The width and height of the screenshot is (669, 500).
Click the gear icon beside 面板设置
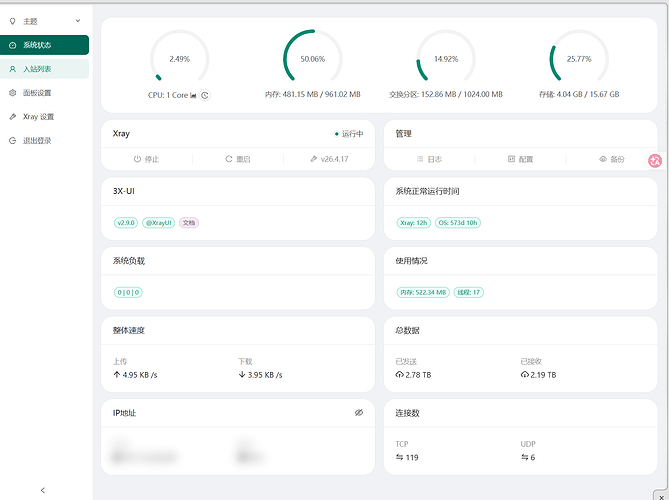[12, 93]
